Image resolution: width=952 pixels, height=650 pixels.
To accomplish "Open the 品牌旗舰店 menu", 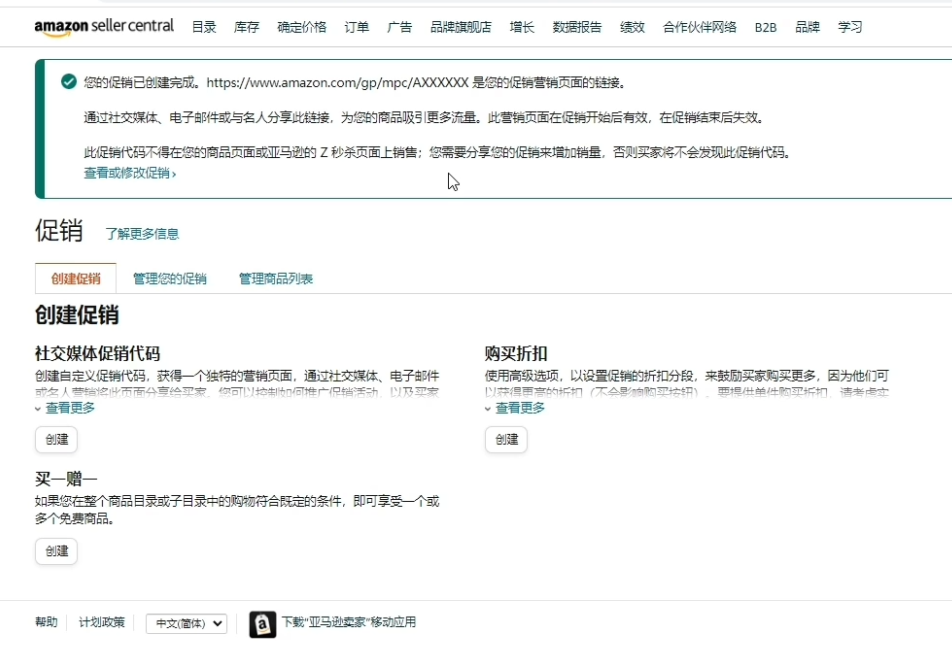I will point(461,27).
